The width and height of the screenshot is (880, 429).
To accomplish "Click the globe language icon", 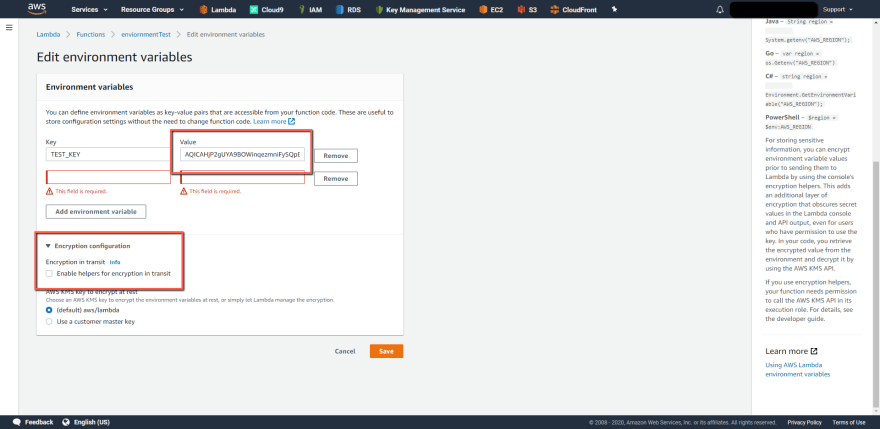I will point(66,422).
